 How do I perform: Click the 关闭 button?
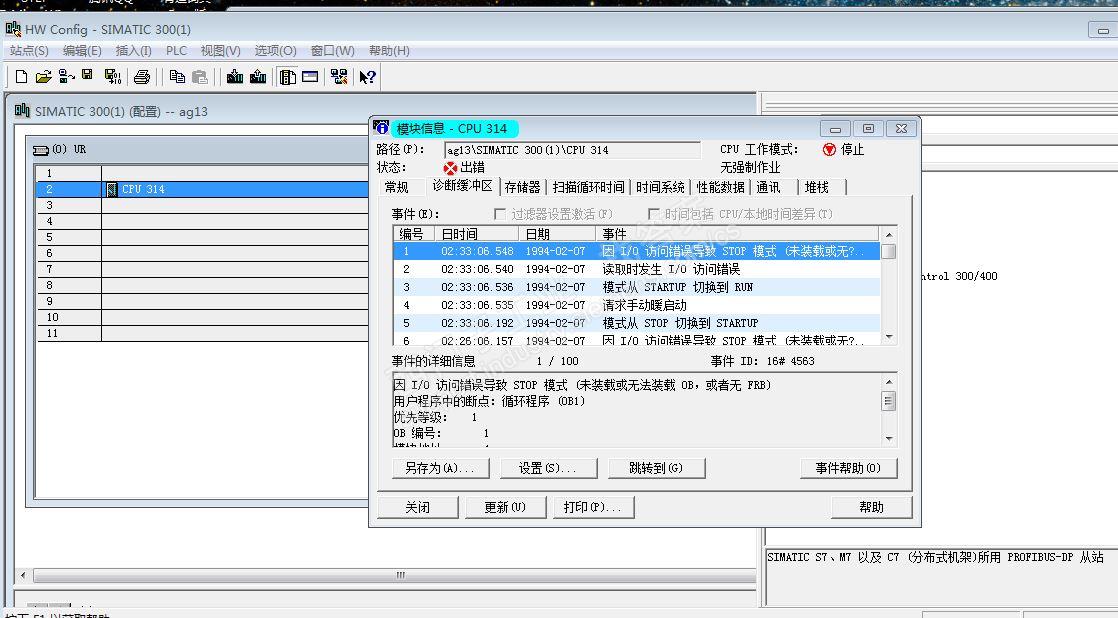click(418, 508)
